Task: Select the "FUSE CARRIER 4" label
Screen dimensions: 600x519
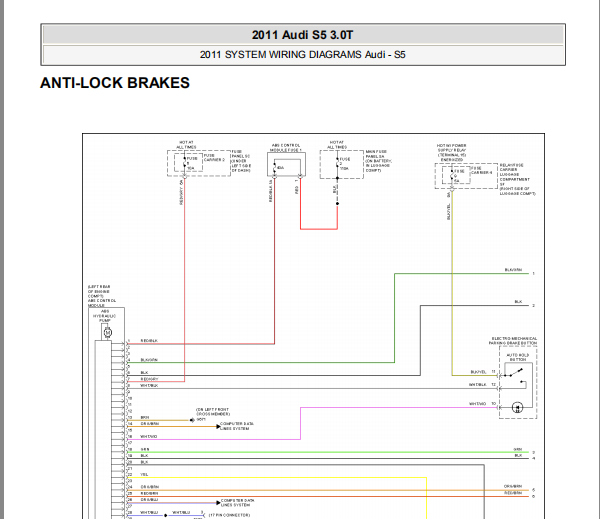Action: (x=481, y=171)
